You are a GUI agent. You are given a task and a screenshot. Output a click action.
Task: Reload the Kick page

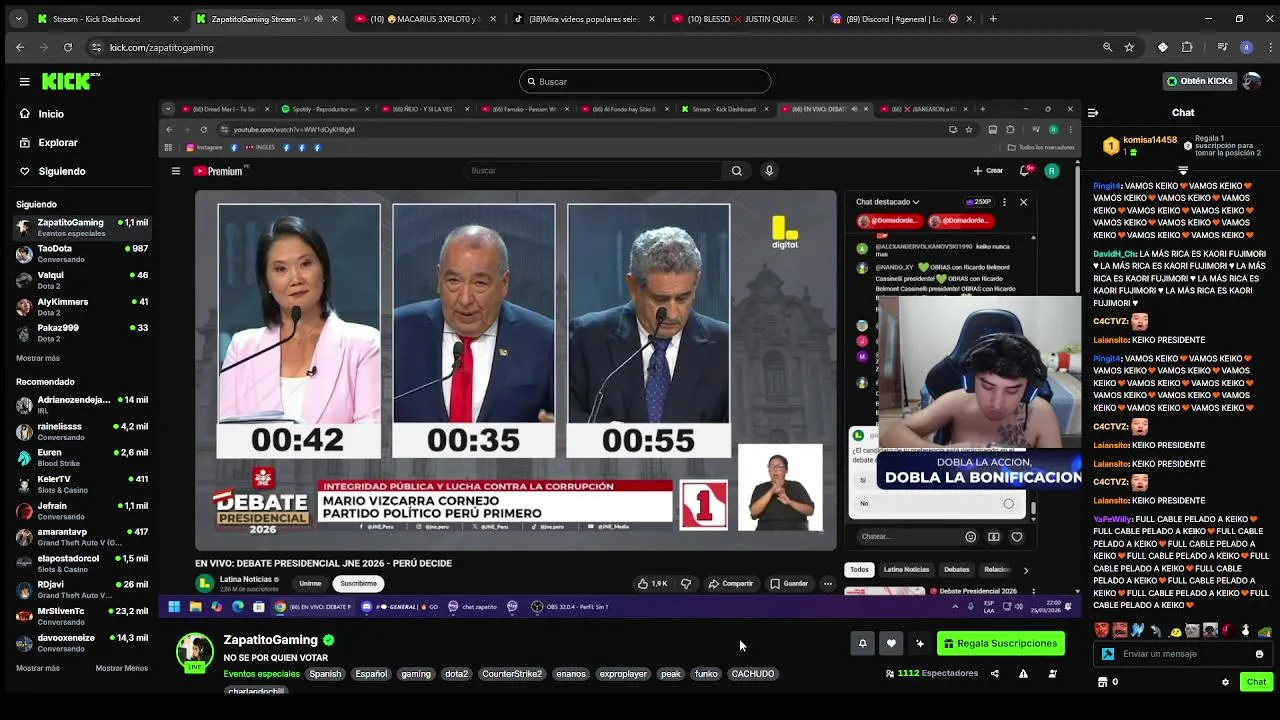[68, 47]
